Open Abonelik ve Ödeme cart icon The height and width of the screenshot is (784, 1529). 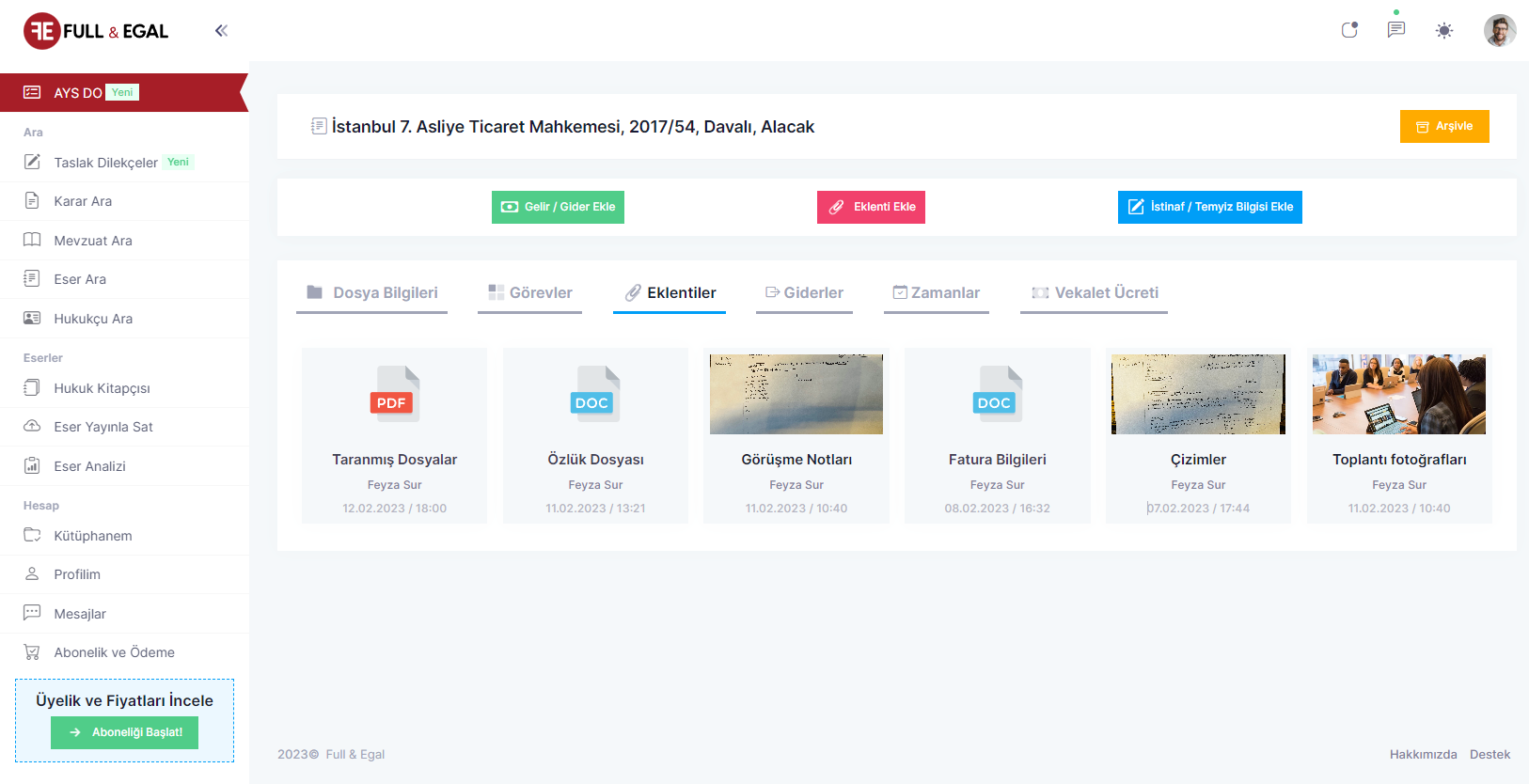32,651
